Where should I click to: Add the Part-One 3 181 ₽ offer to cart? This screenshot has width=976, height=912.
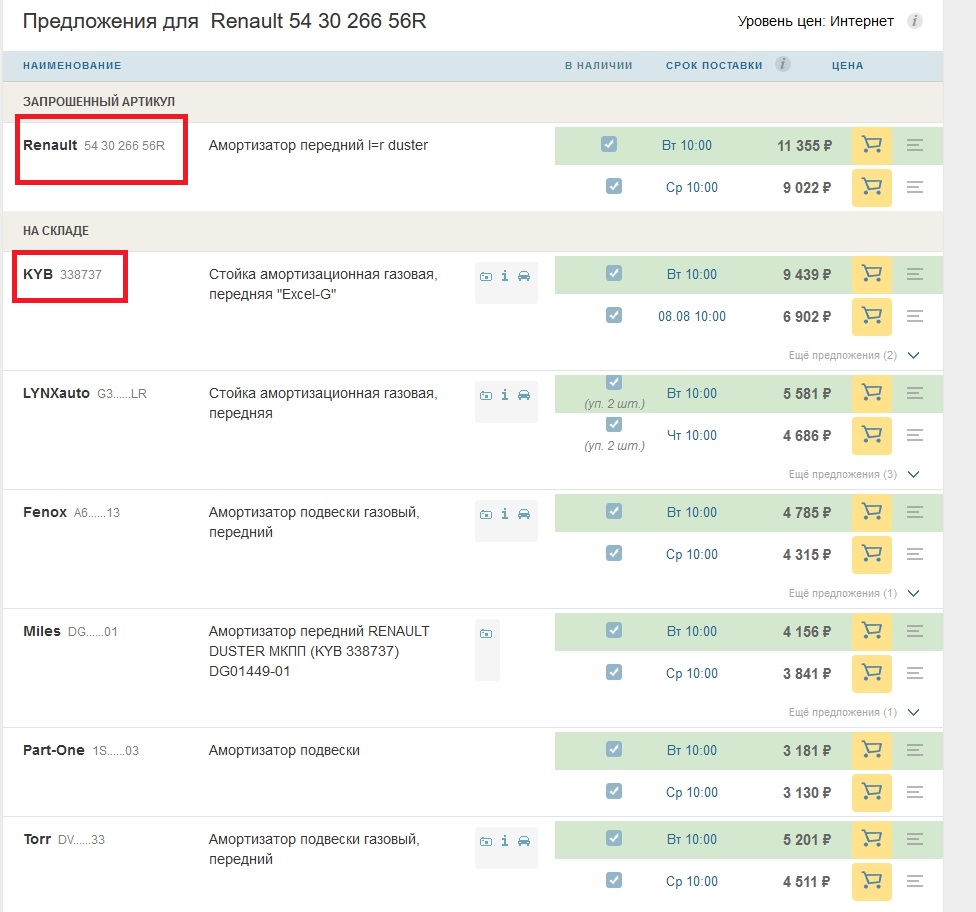point(871,750)
